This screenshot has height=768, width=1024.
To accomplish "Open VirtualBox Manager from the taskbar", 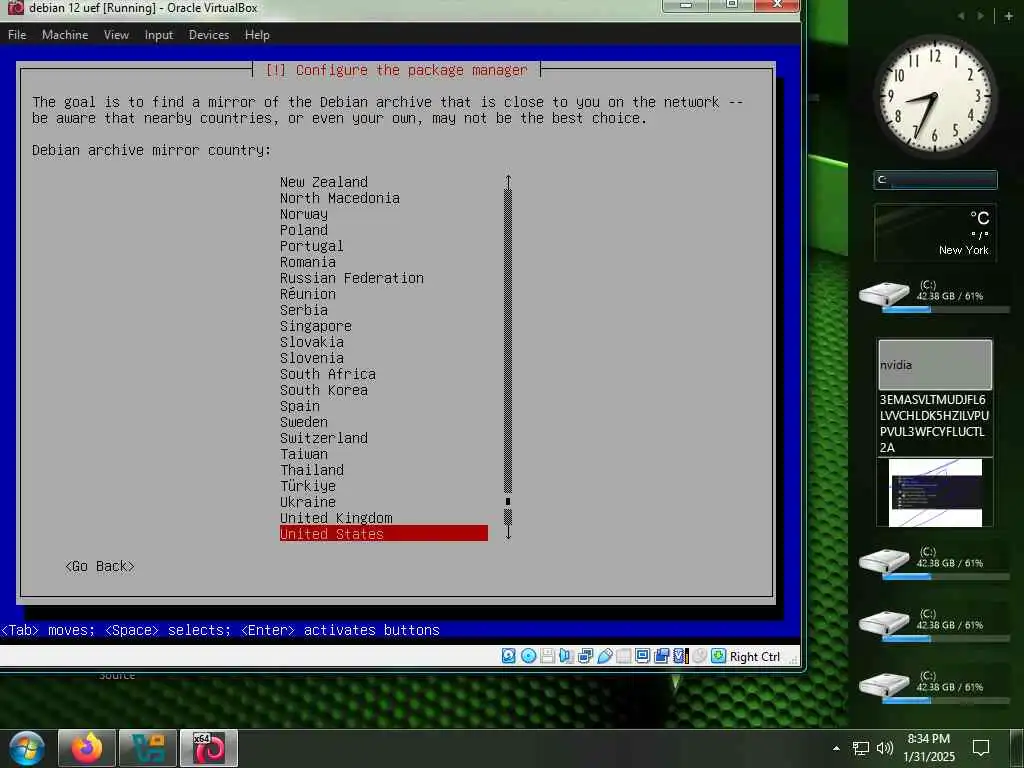I will (148, 748).
